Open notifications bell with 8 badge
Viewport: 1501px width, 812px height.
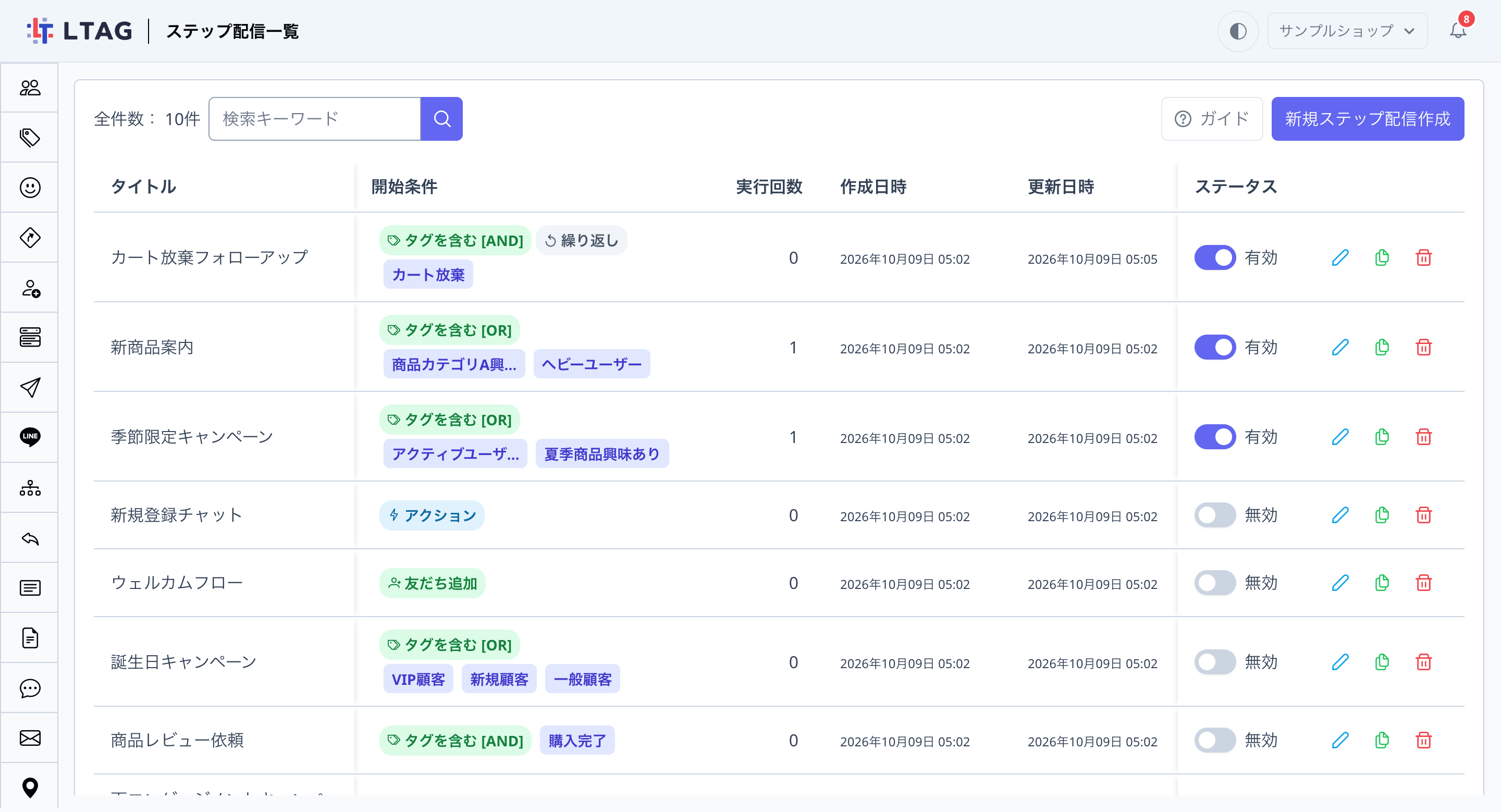pos(1458,29)
